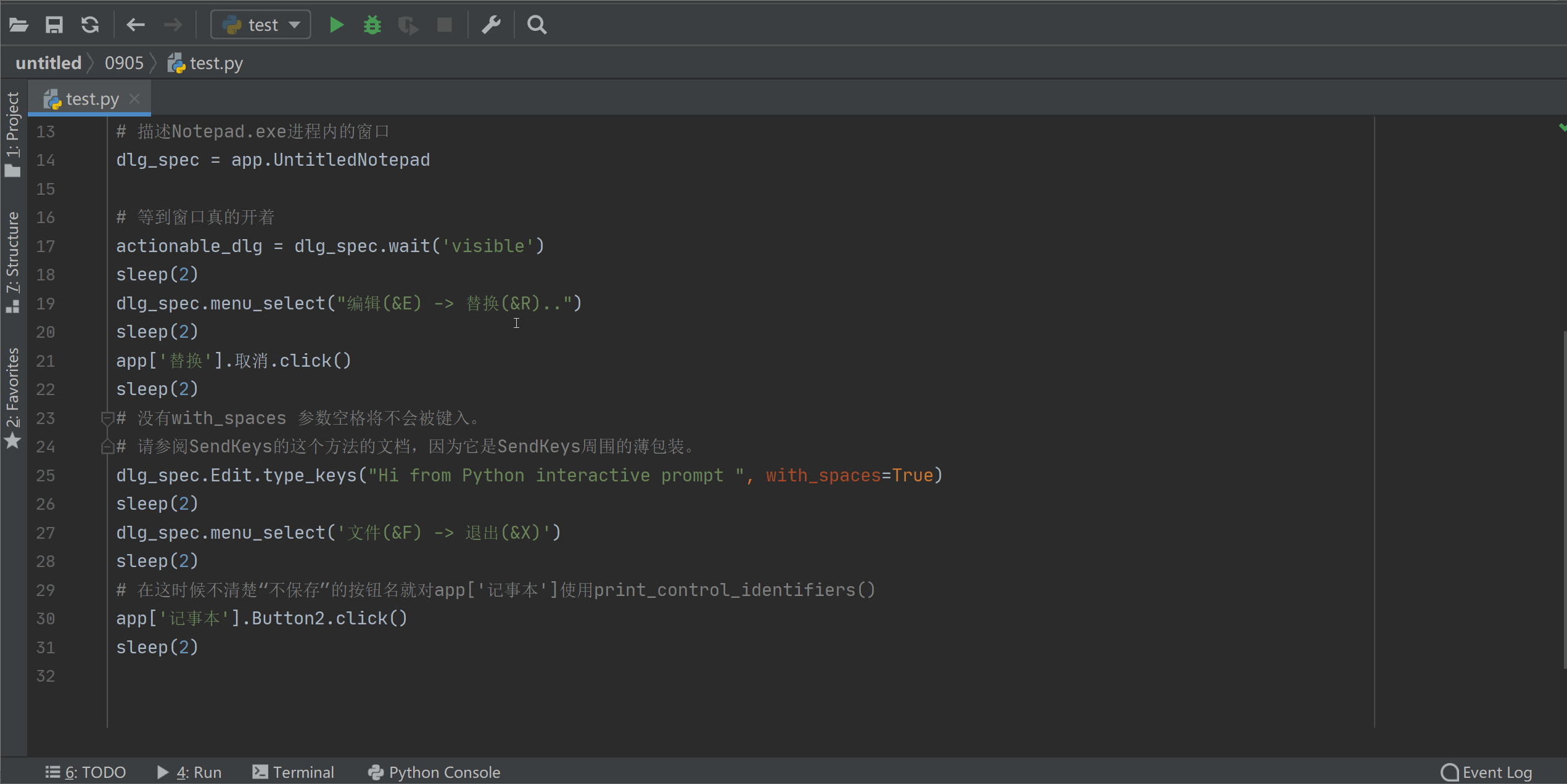
Task: Start debugging with the green bug icon
Action: pos(372,25)
